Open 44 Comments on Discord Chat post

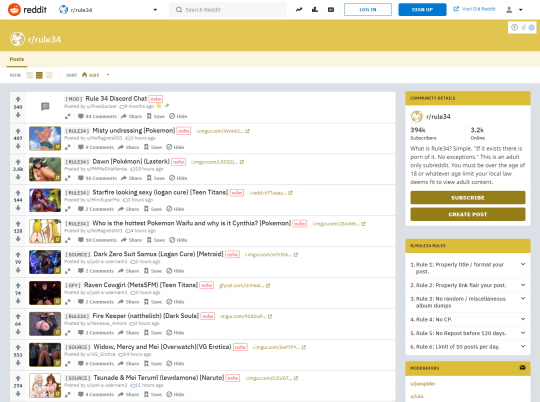(97, 116)
